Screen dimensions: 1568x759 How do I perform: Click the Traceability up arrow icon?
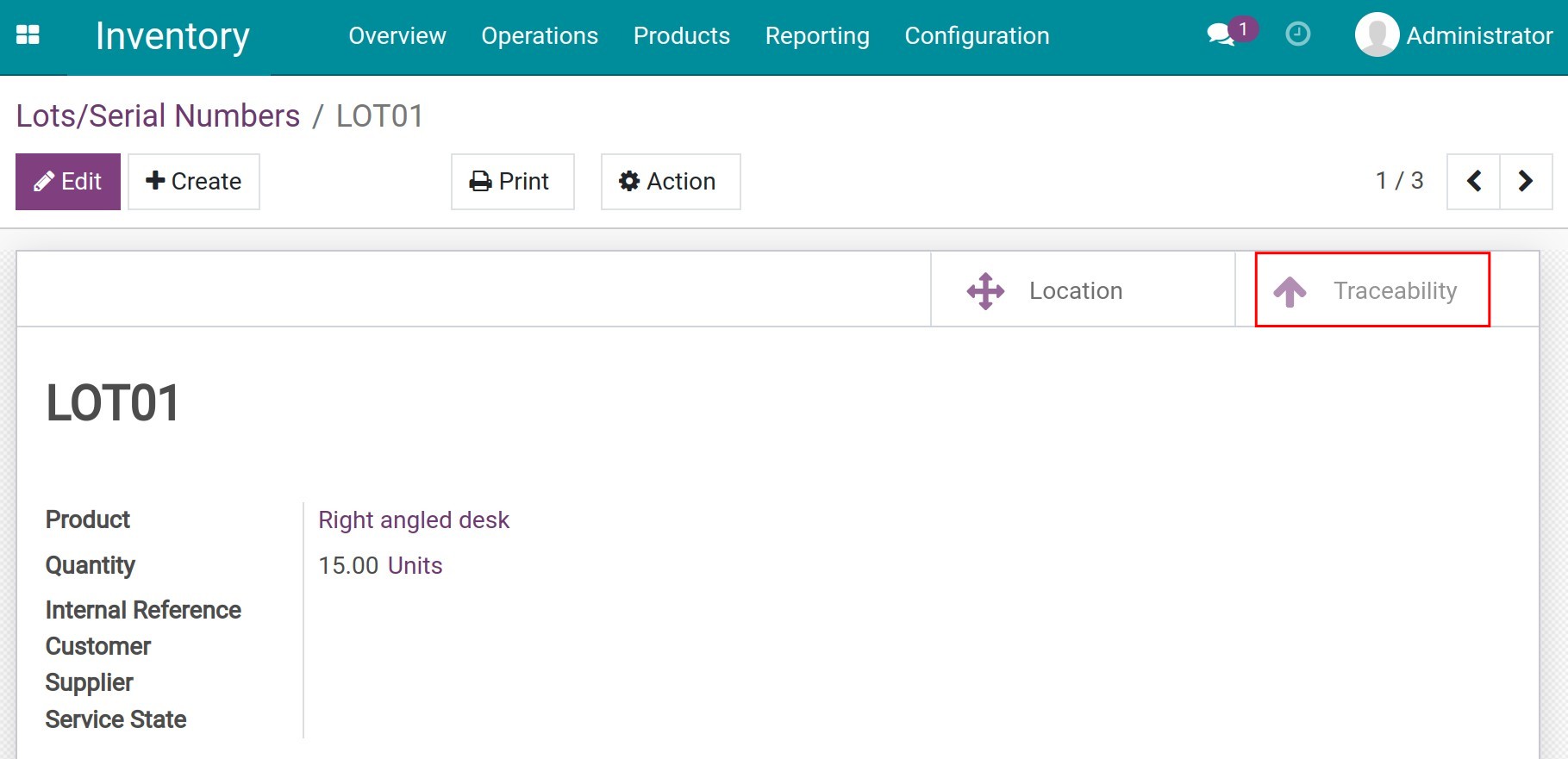1290,291
